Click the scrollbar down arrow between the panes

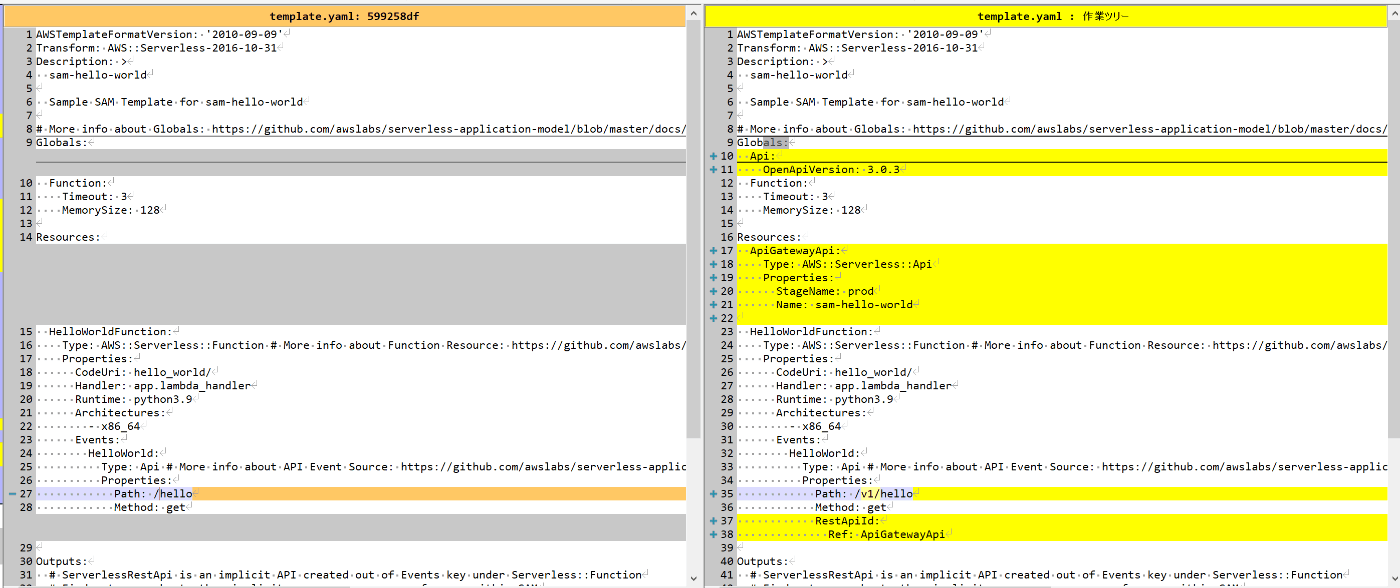[x=694, y=580]
